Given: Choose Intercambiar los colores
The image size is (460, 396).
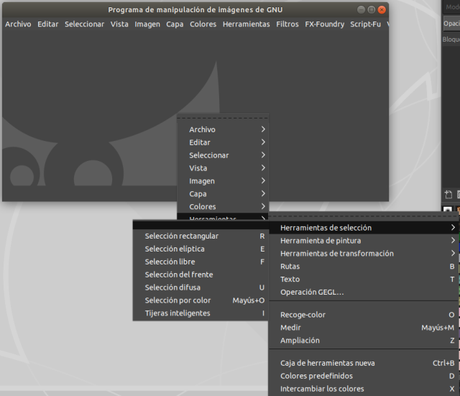Looking at the screenshot, I should click(364, 389).
